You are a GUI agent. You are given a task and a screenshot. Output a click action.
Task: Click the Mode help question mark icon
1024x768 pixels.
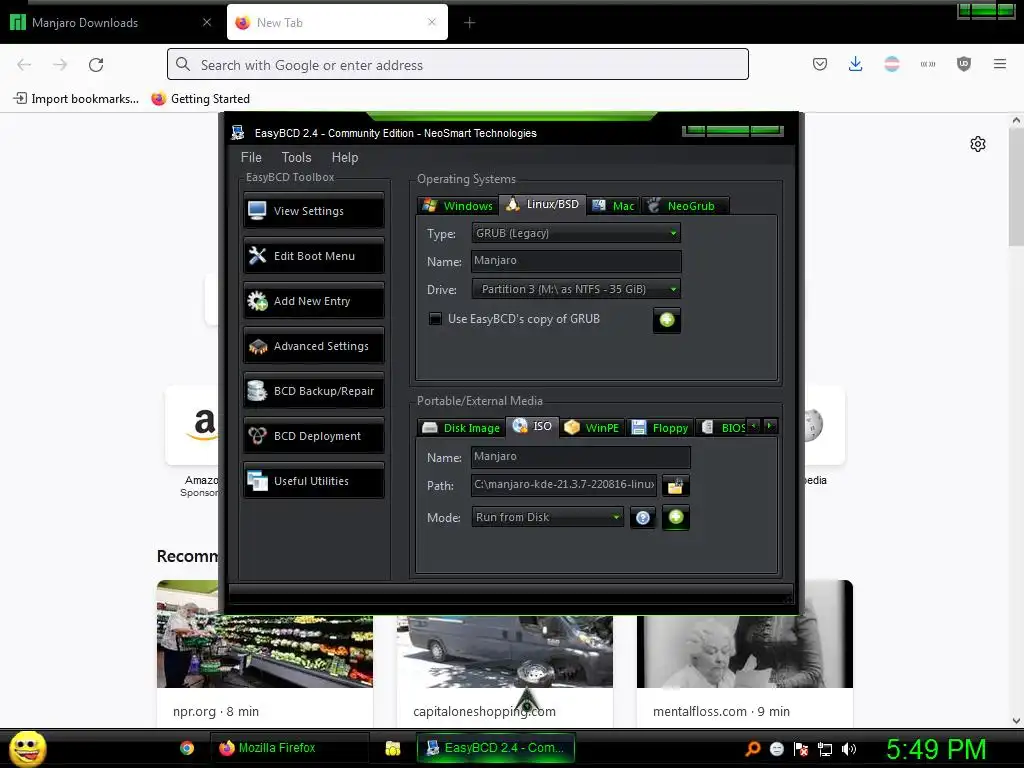coord(643,518)
